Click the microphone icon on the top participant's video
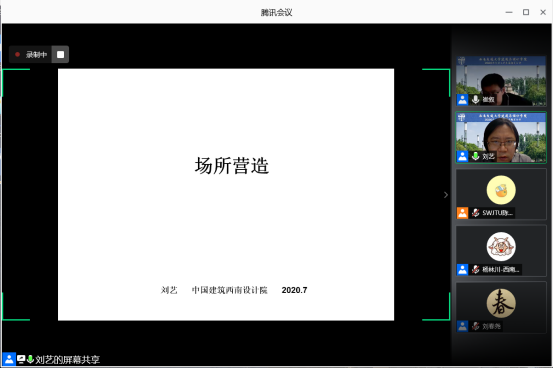This screenshot has height=369, width=554. (x=476, y=99)
